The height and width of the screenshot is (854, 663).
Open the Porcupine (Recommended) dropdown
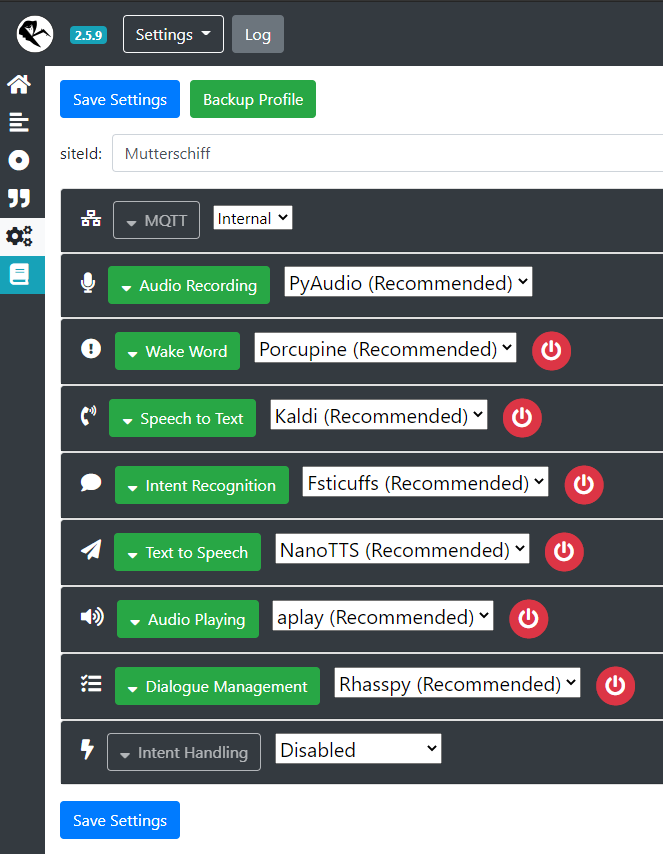(385, 347)
